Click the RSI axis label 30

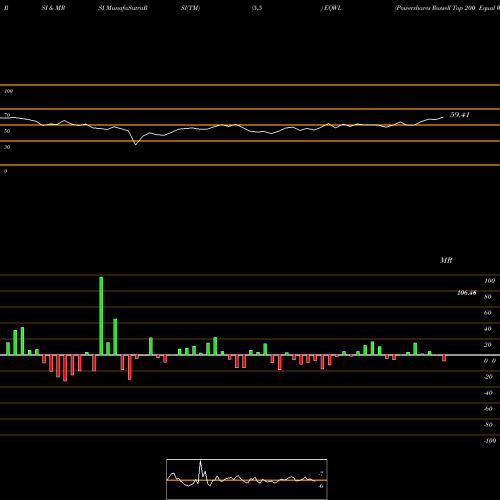tap(7, 147)
